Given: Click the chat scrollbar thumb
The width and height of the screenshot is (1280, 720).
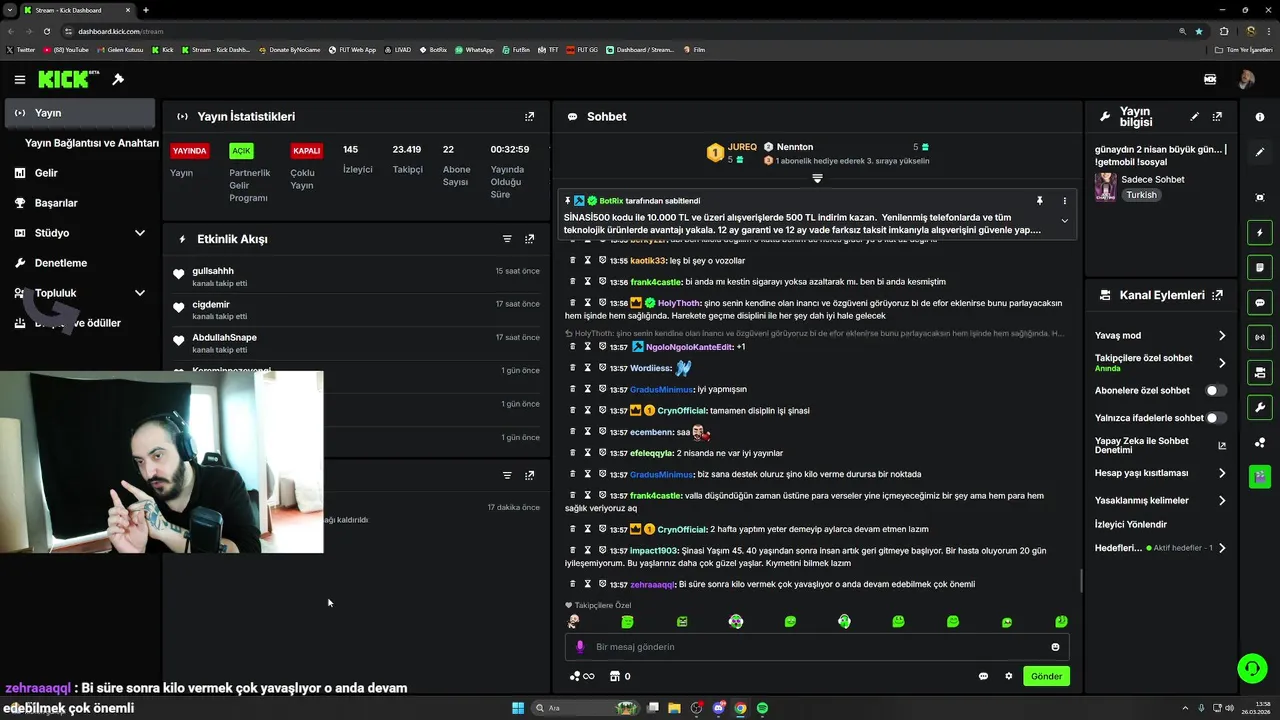Looking at the screenshot, I should click(x=1080, y=580).
